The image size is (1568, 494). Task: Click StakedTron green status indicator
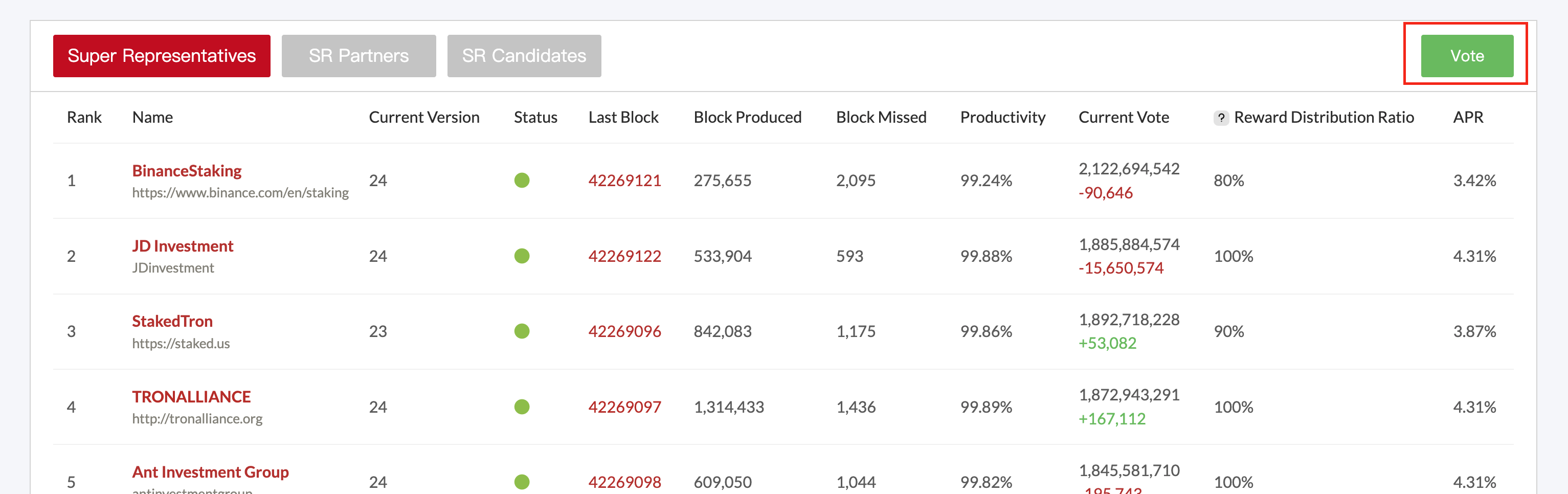click(x=522, y=331)
